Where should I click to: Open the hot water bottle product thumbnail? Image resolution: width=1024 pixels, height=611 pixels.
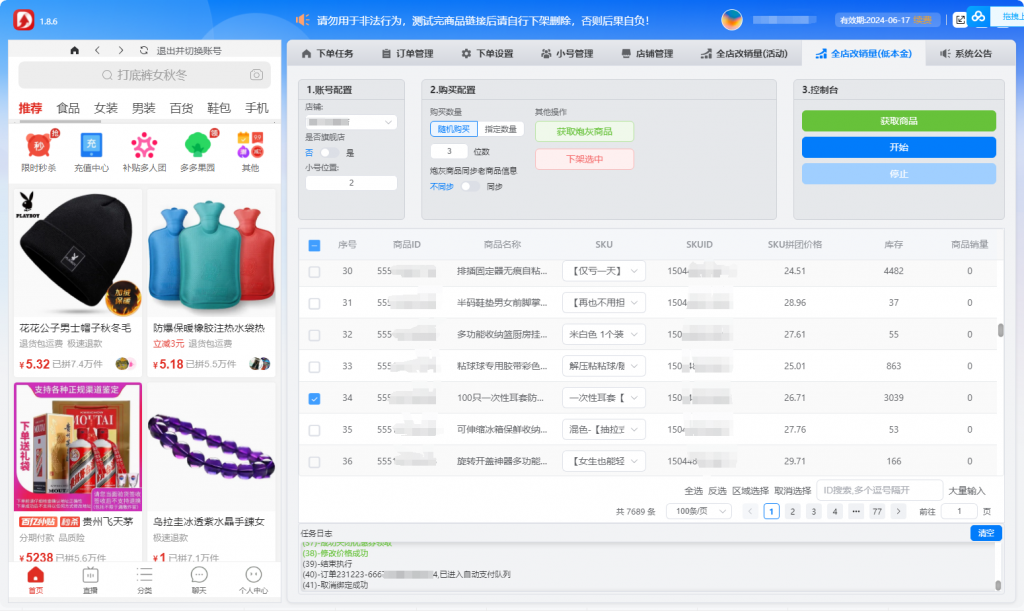pos(211,252)
